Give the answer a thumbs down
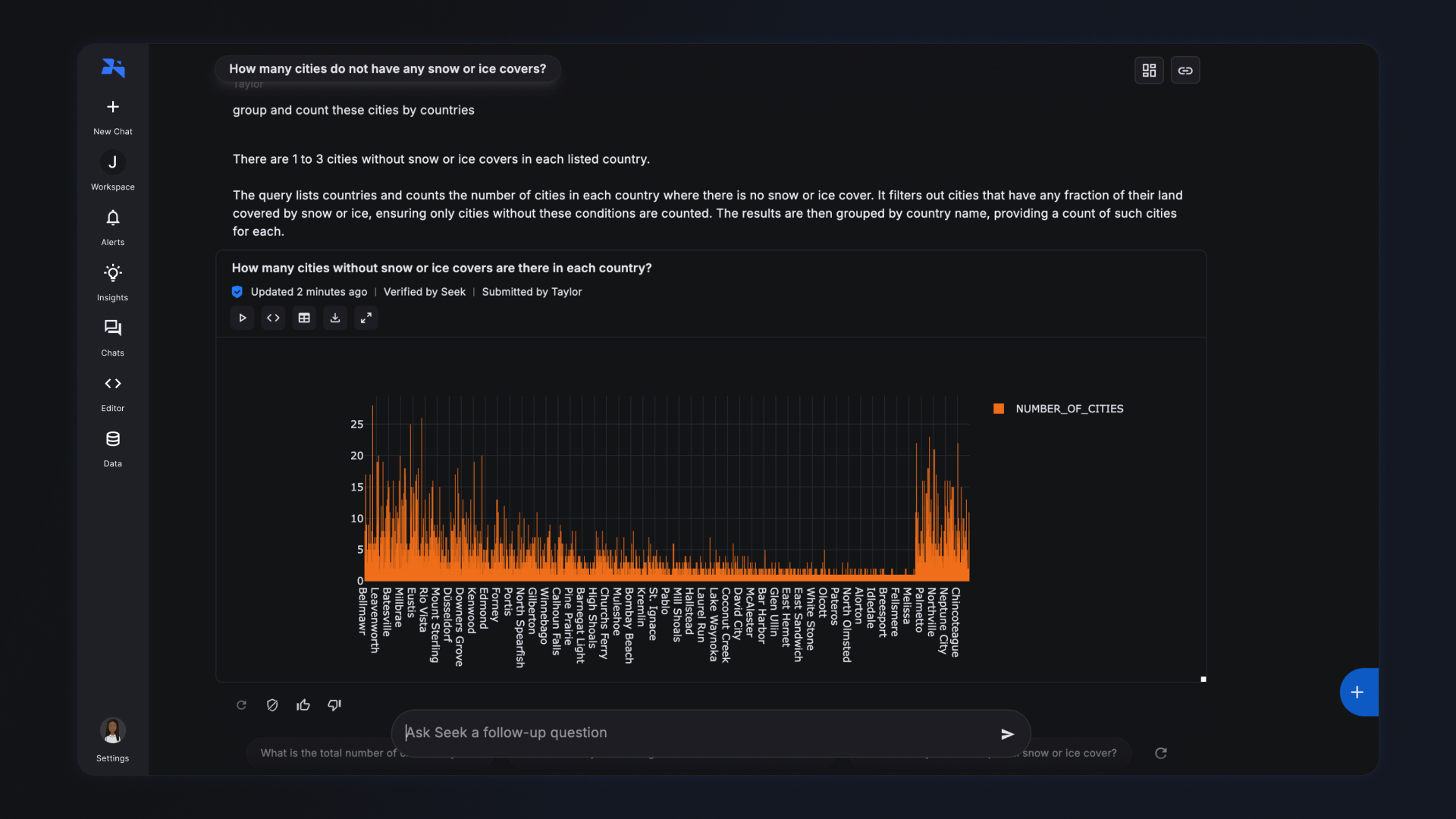Image resolution: width=1456 pixels, height=819 pixels. tap(334, 705)
